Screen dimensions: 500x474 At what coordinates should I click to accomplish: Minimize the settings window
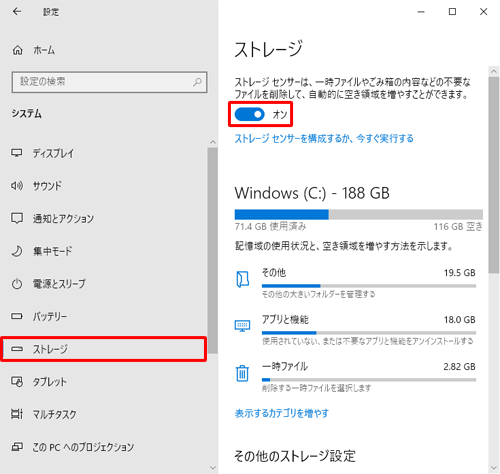421,12
